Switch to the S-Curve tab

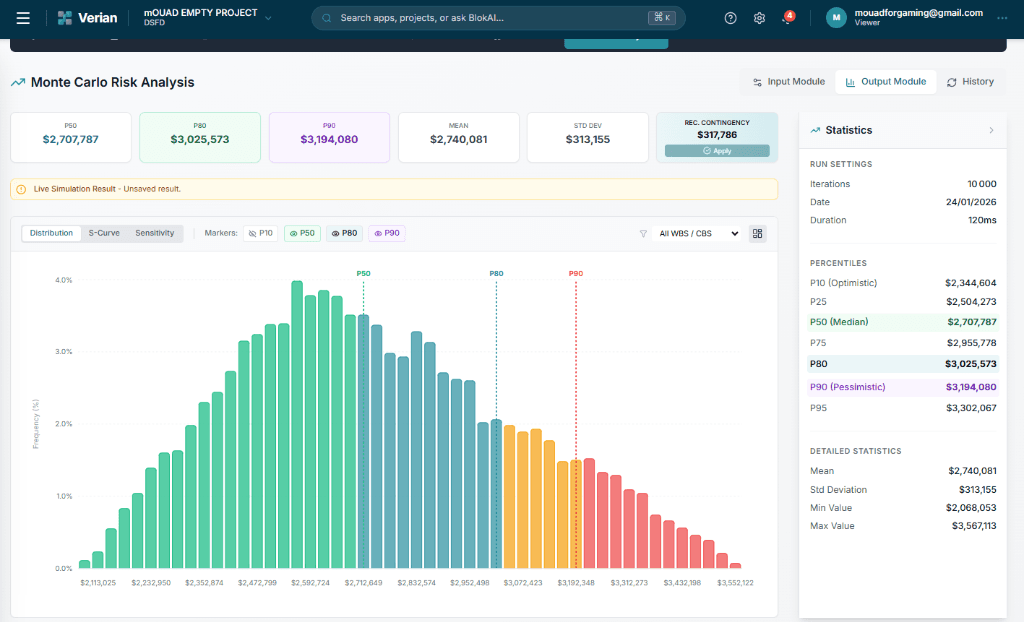[104, 233]
